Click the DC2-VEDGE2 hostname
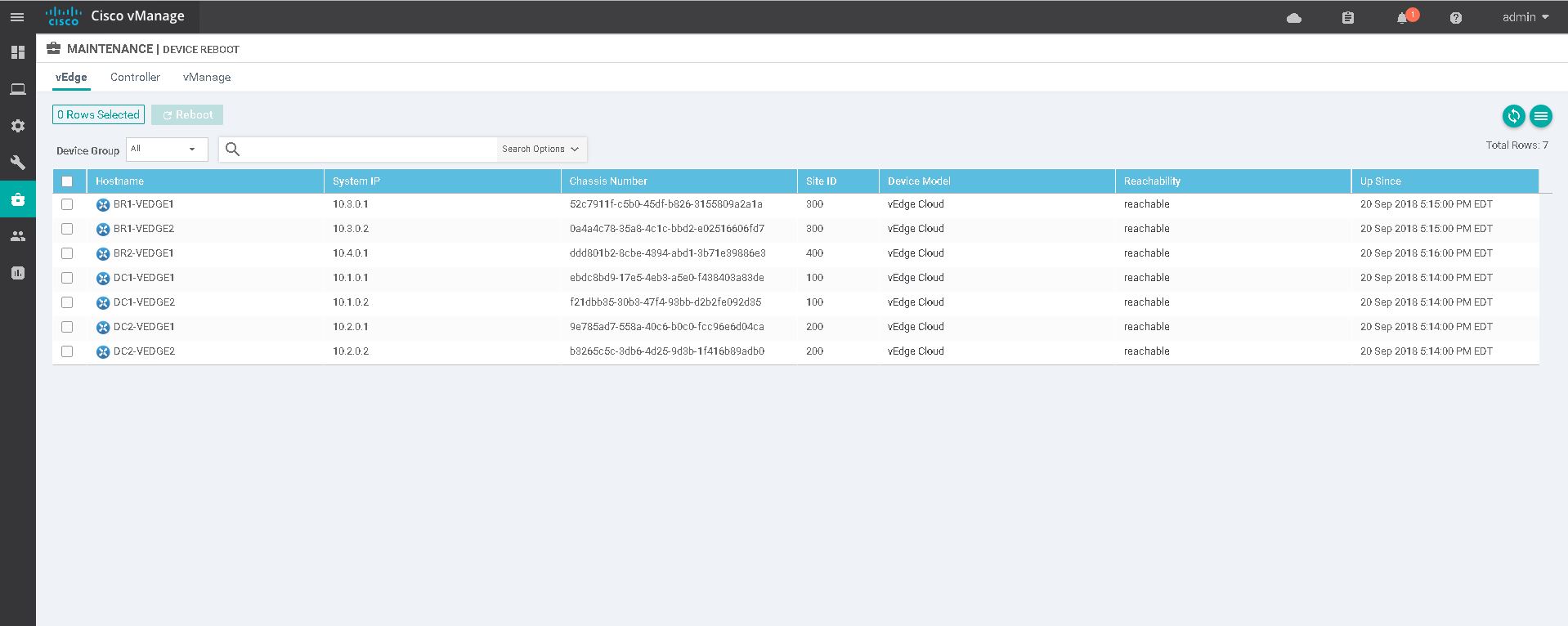 pyautogui.click(x=144, y=351)
